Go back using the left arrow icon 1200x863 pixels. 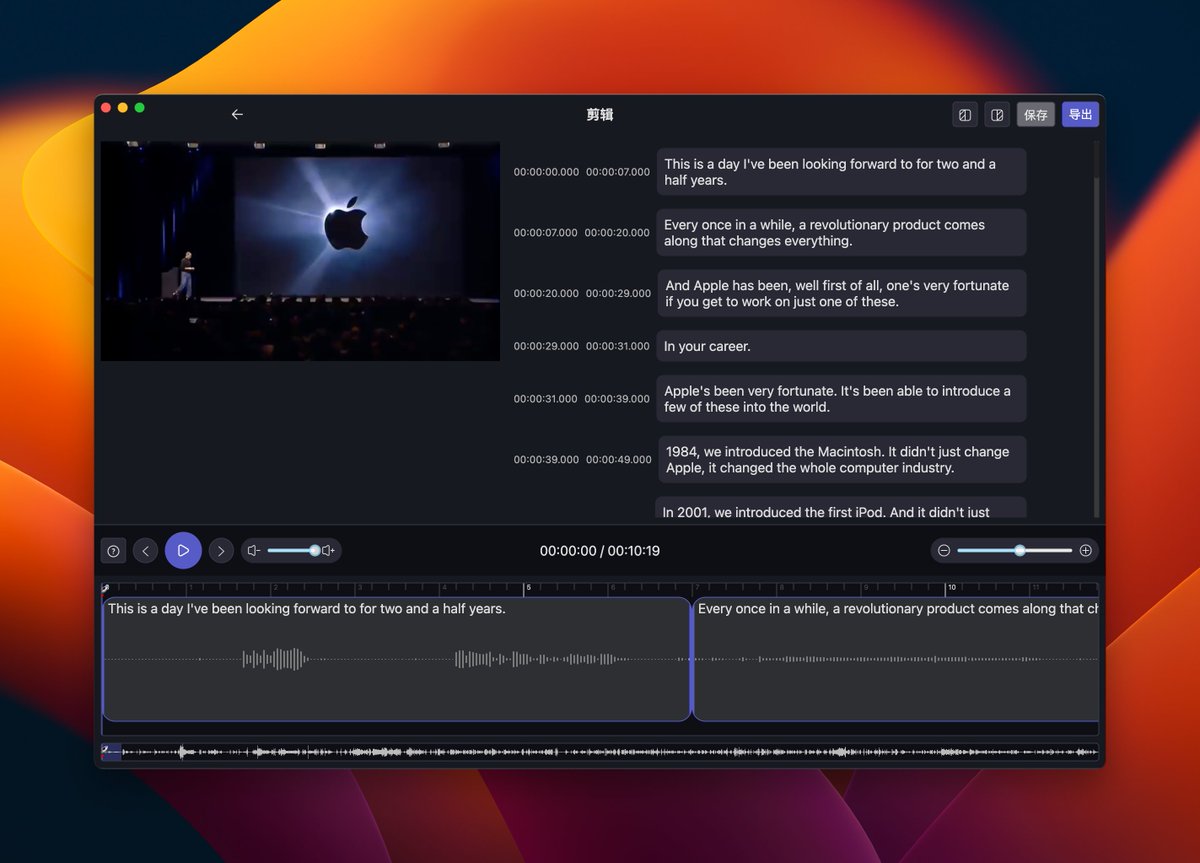pyautogui.click(x=237, y=115)
